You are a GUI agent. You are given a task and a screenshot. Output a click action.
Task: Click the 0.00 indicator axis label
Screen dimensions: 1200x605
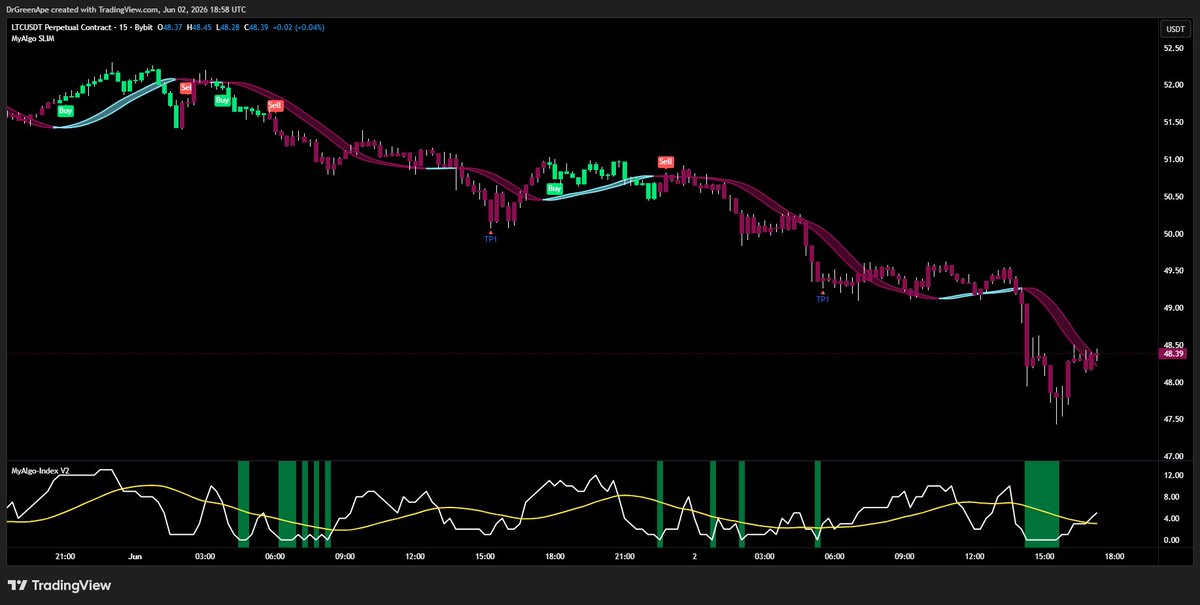(1174, 540)
